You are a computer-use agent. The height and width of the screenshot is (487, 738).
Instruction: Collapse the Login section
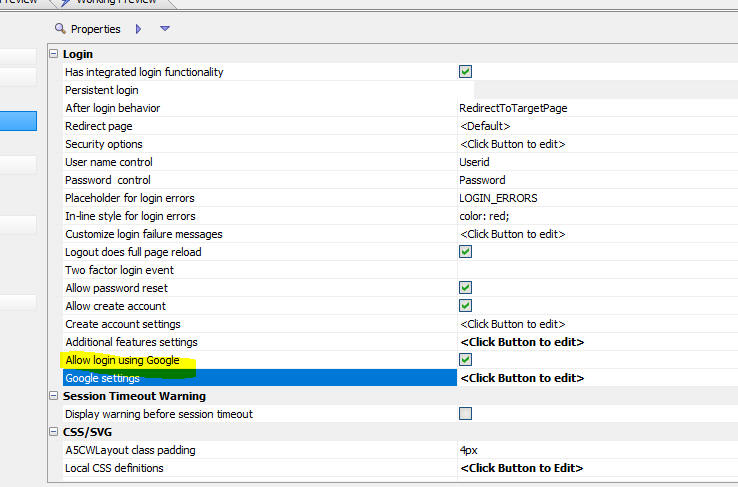pos(54,54)
